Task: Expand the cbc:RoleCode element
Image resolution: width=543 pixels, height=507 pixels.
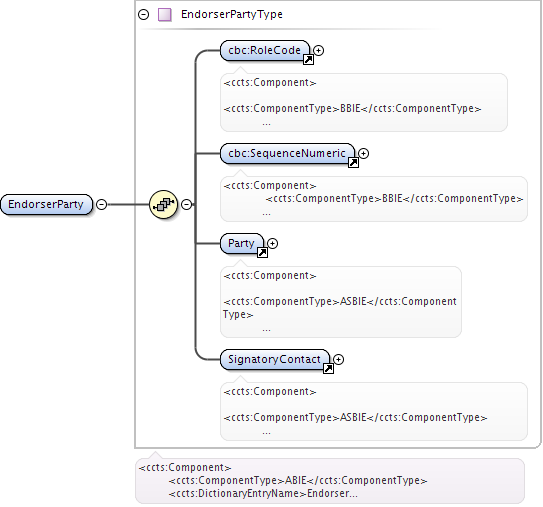Action: [x=319, y=51]
